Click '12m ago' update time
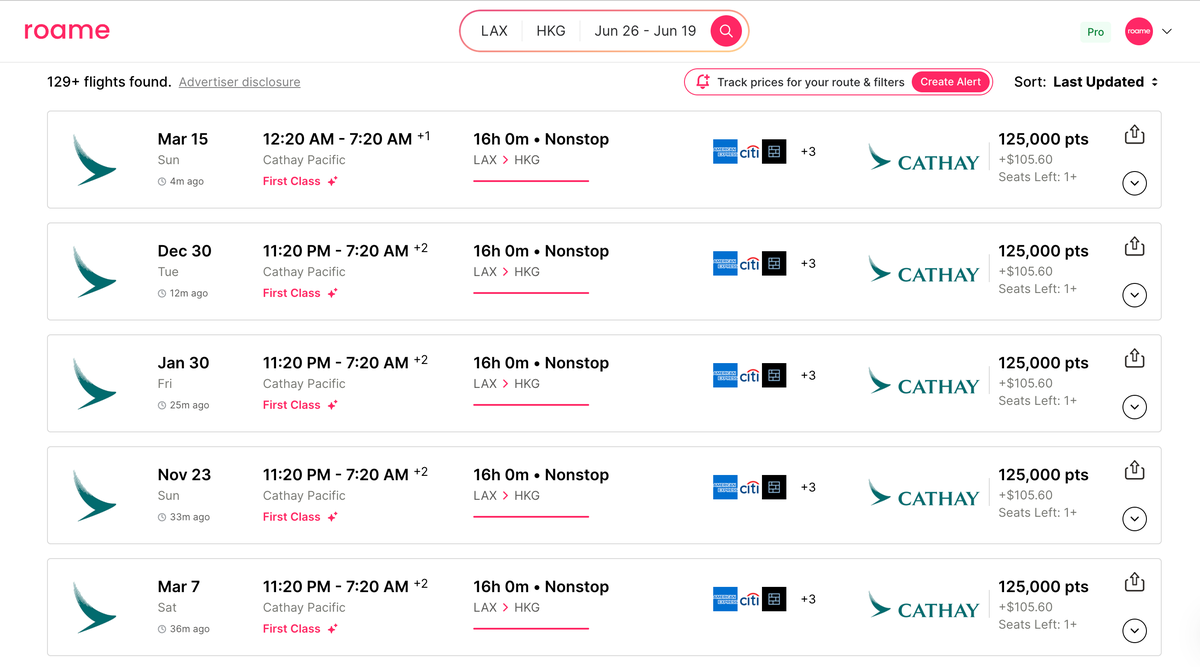The height and width of the screenshot is (667, 1200). [x=188, y=294]
